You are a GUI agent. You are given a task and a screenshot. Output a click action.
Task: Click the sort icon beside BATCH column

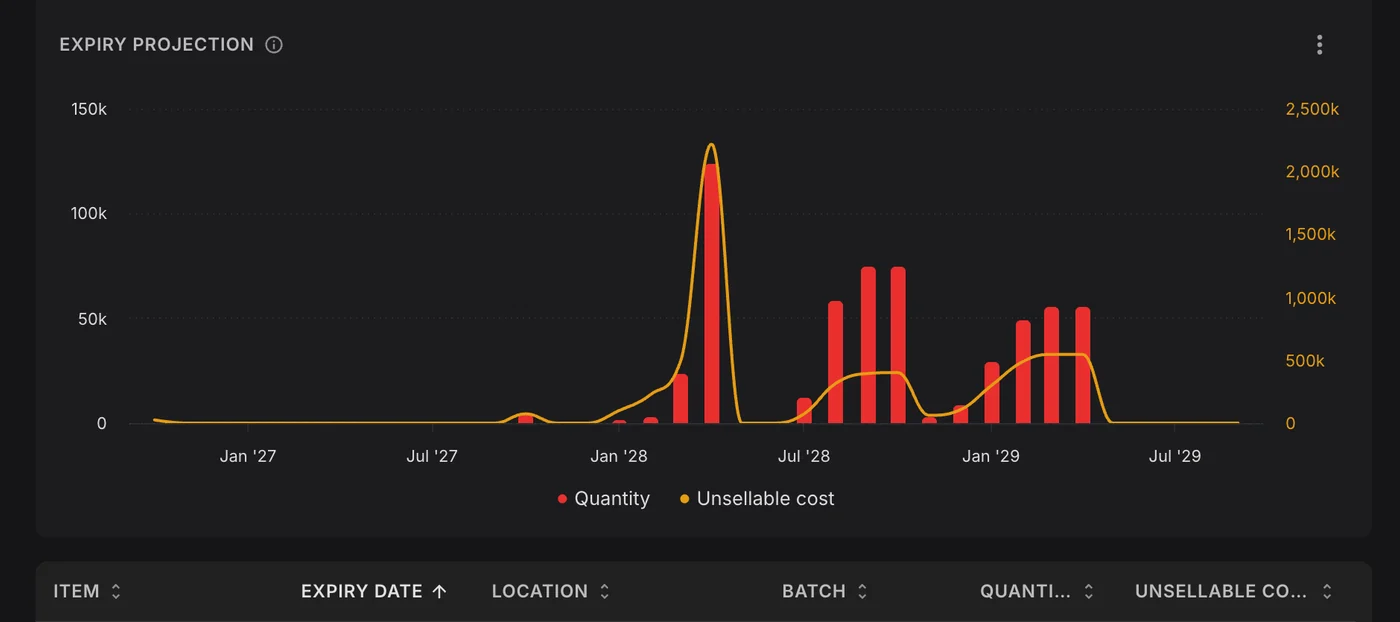[x=862, y=591]
